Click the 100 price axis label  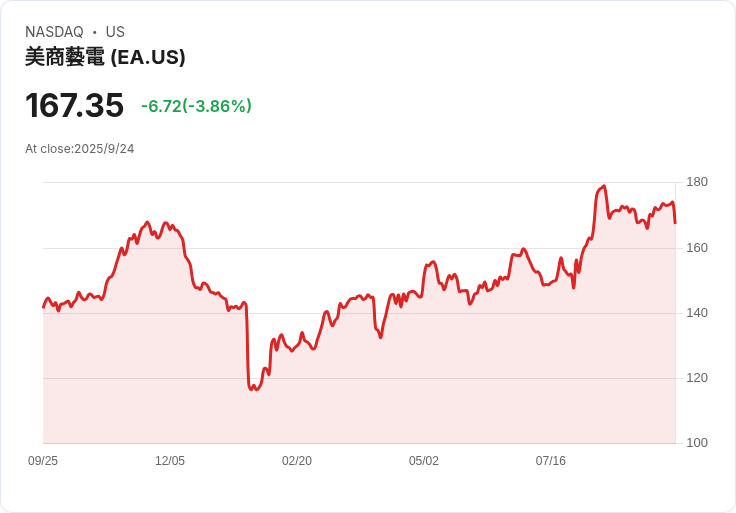[697, 443]
